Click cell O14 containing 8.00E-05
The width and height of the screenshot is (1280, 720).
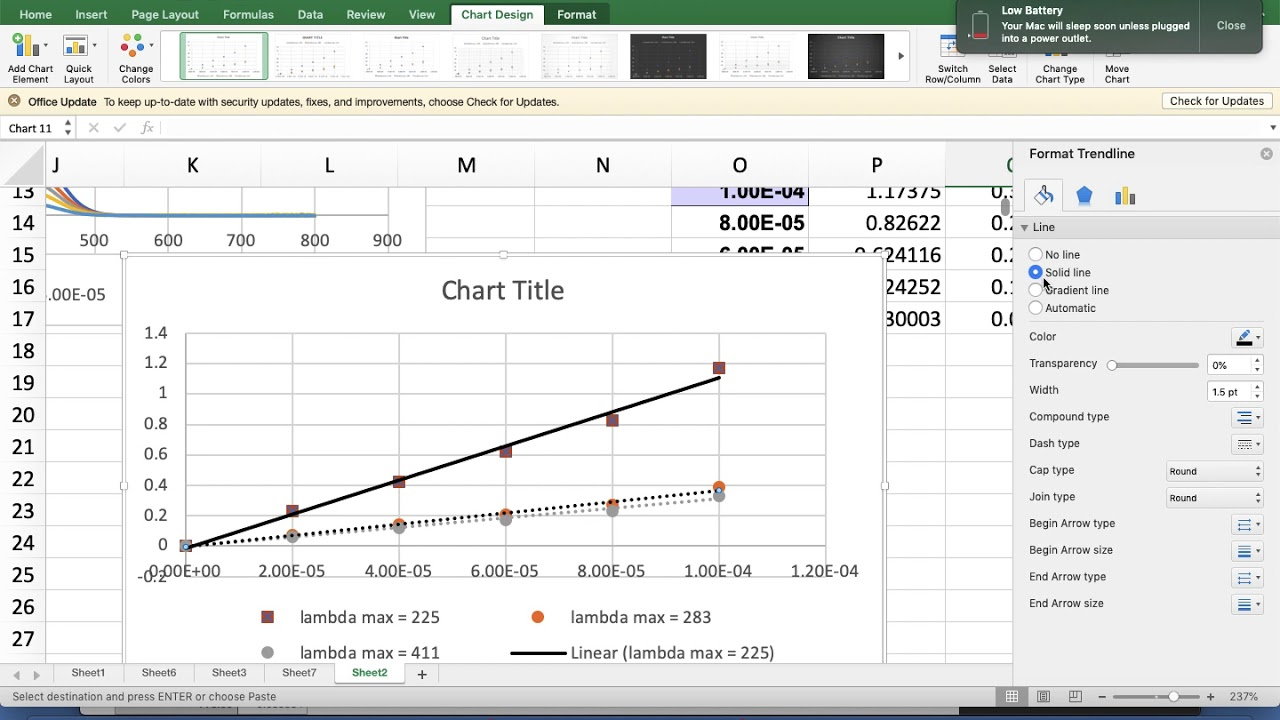click(x=739, y=224)
